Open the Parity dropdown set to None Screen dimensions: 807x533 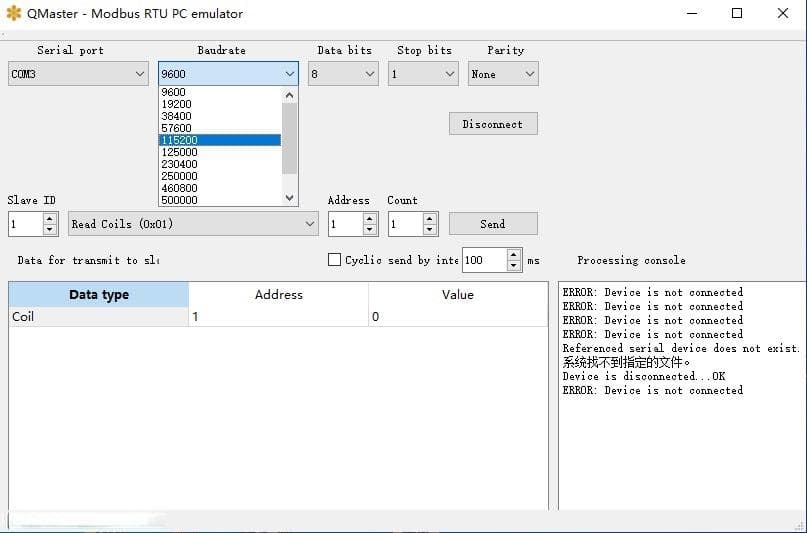(x=503, y=74)
